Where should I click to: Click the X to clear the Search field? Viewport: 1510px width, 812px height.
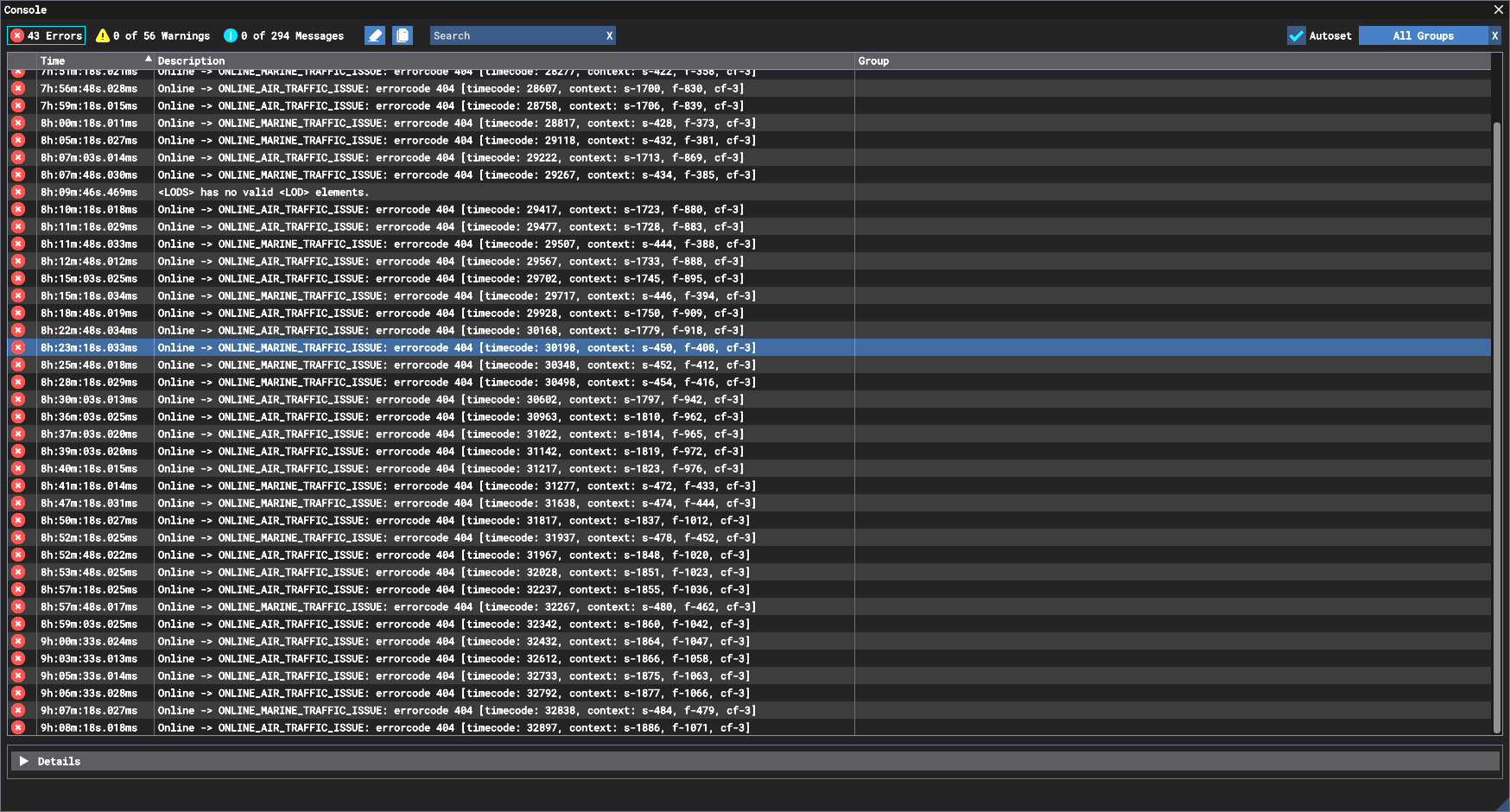[x=609, y=35]
